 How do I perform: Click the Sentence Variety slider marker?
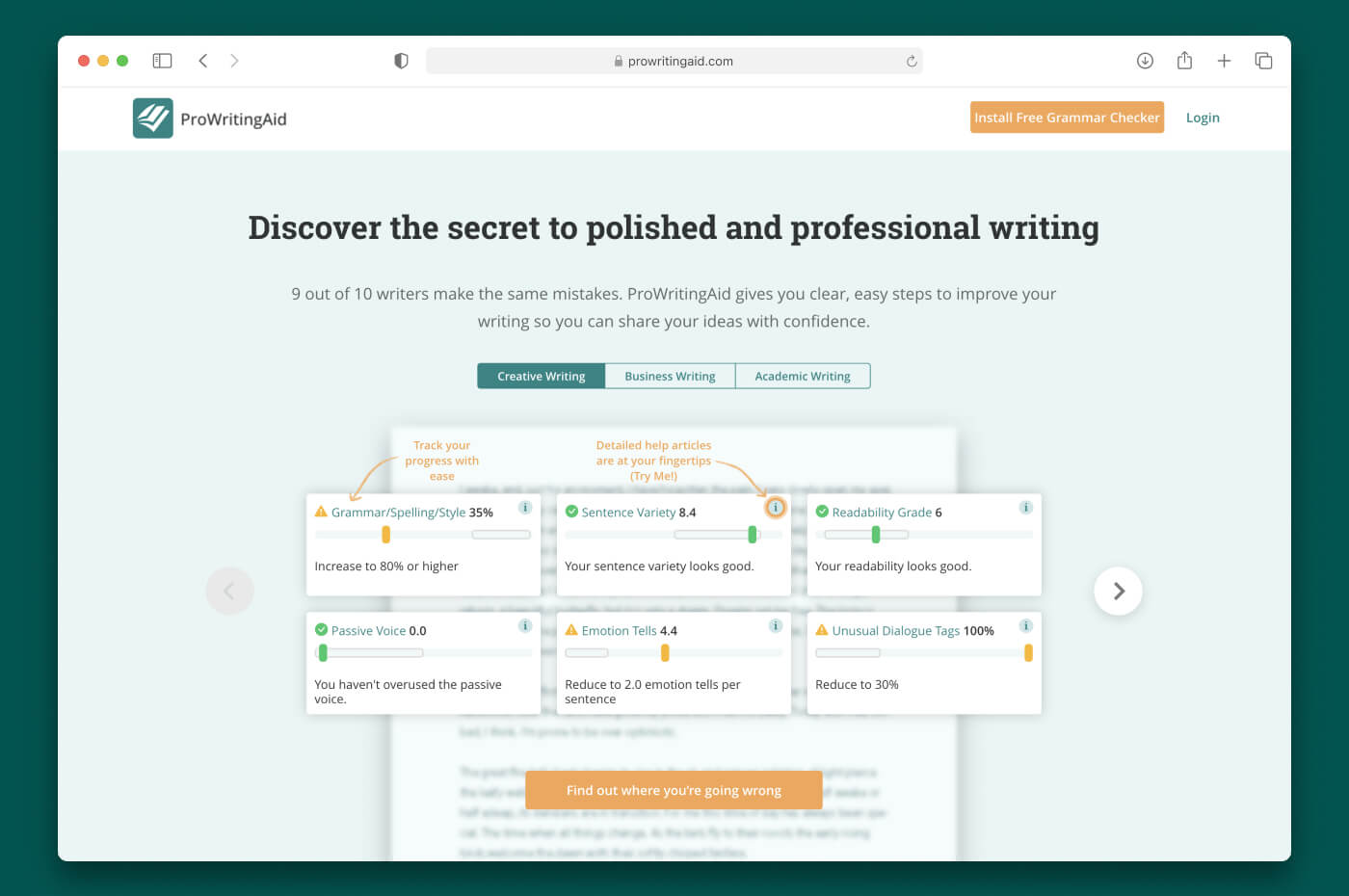point(753,535)
